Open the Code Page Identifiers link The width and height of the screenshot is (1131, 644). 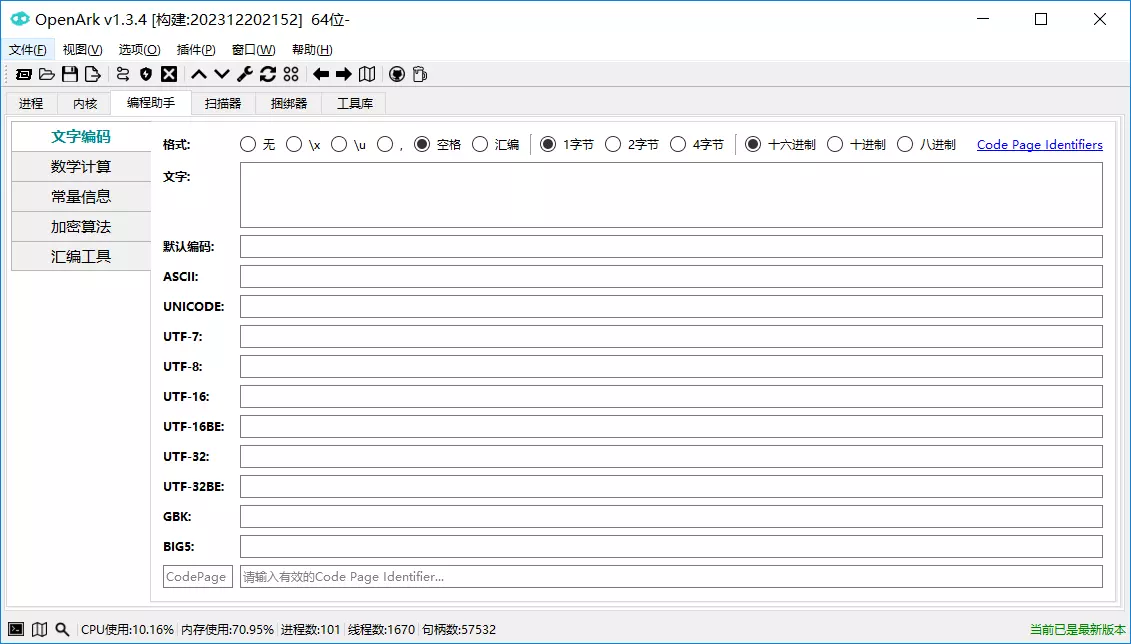[1039, 145]
